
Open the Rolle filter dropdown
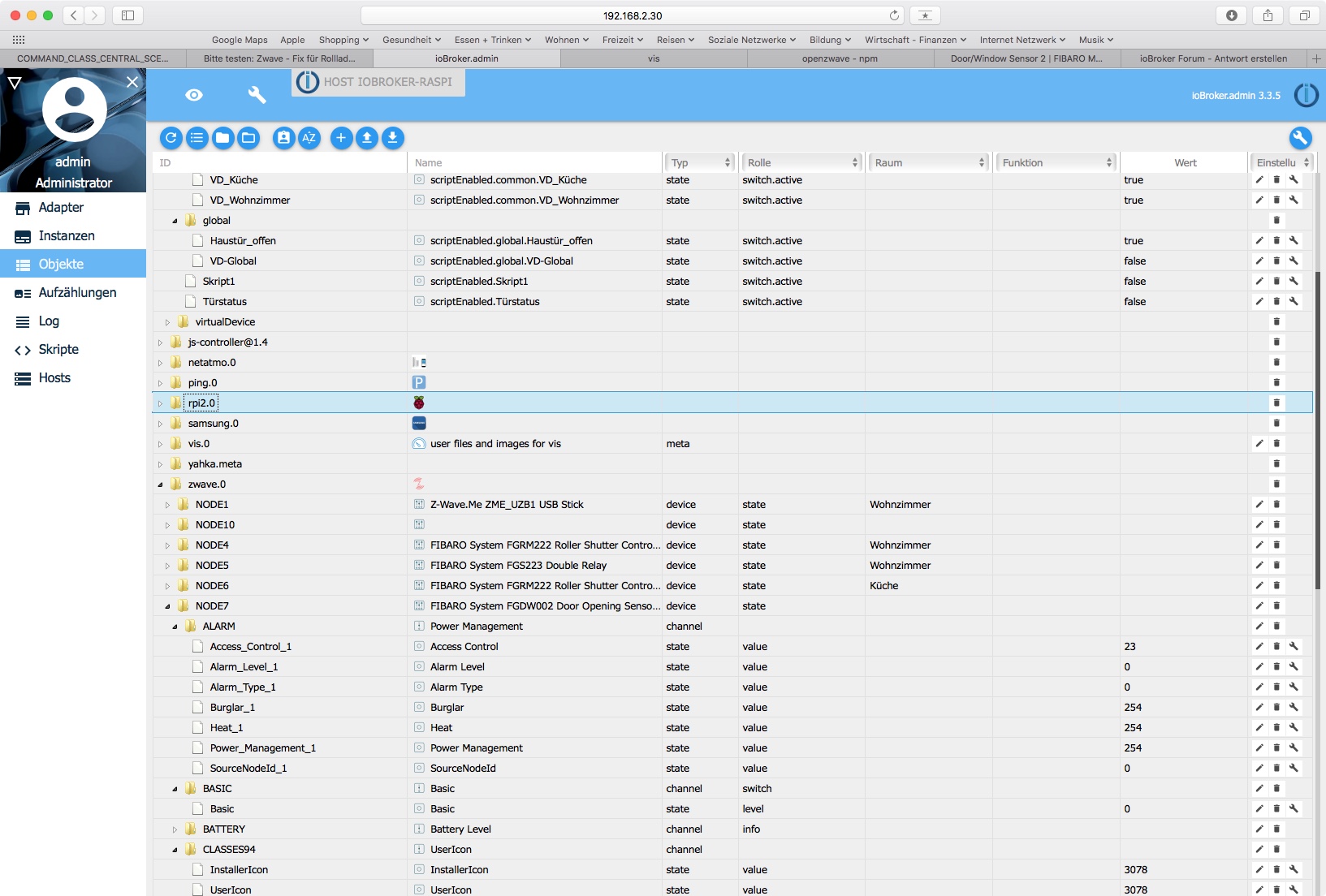pyautogui.click(x=802, y=162)
